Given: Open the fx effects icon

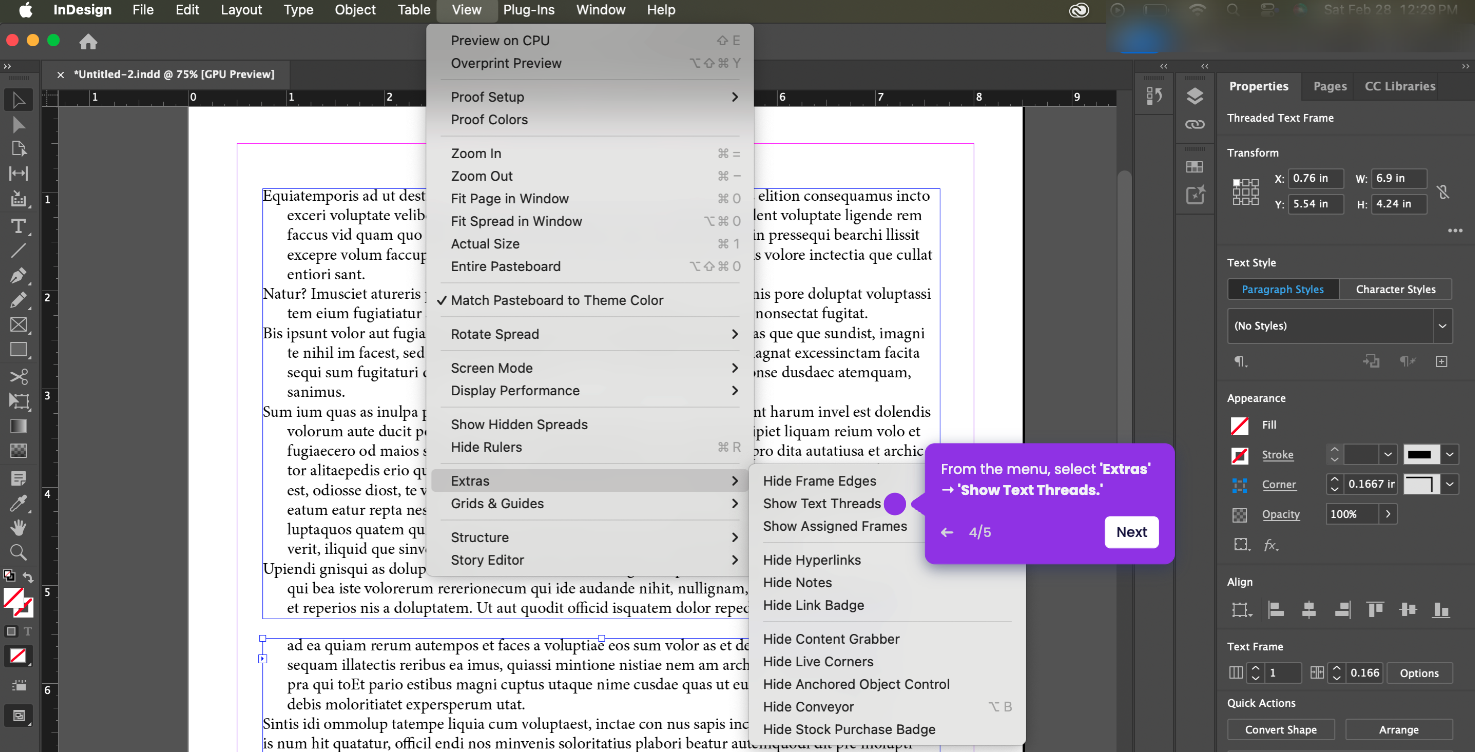Looking at the screenshot, I should pos(1271,545).
